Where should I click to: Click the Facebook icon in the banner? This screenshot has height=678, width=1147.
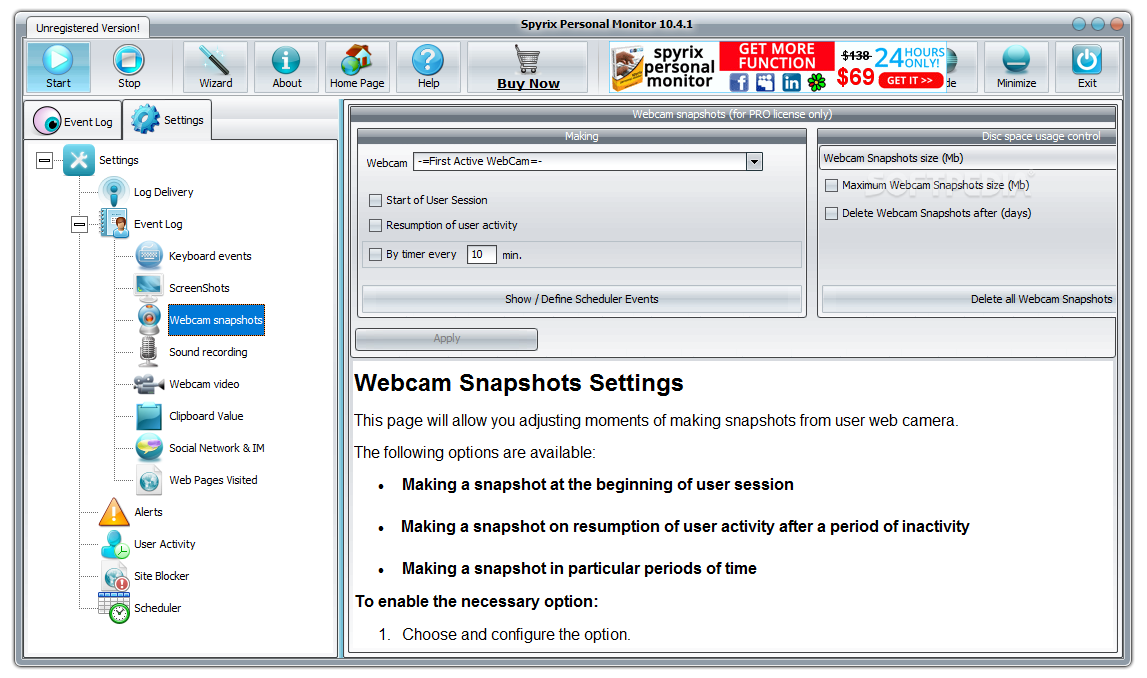739,82
